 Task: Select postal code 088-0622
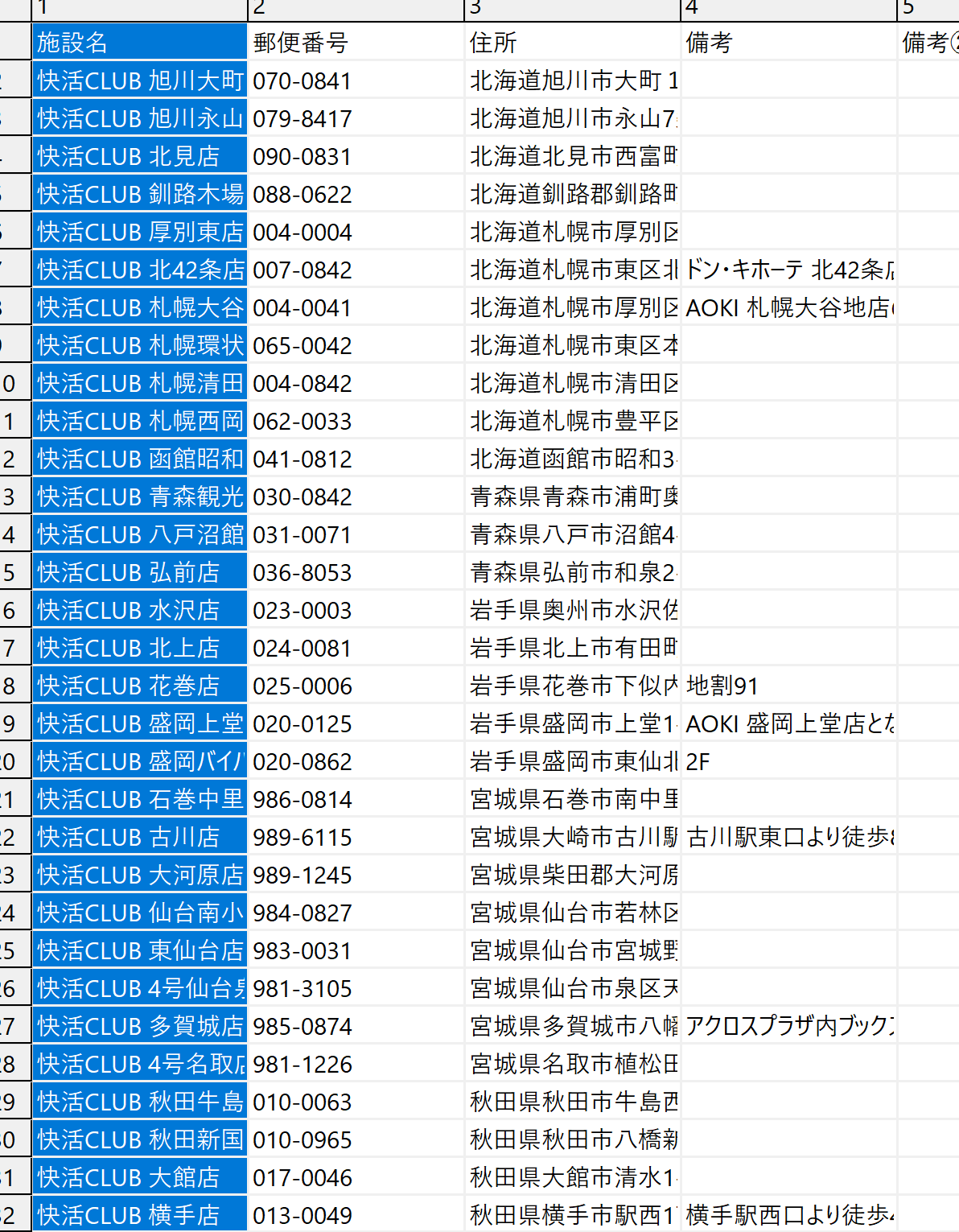[x=356, y=193]
